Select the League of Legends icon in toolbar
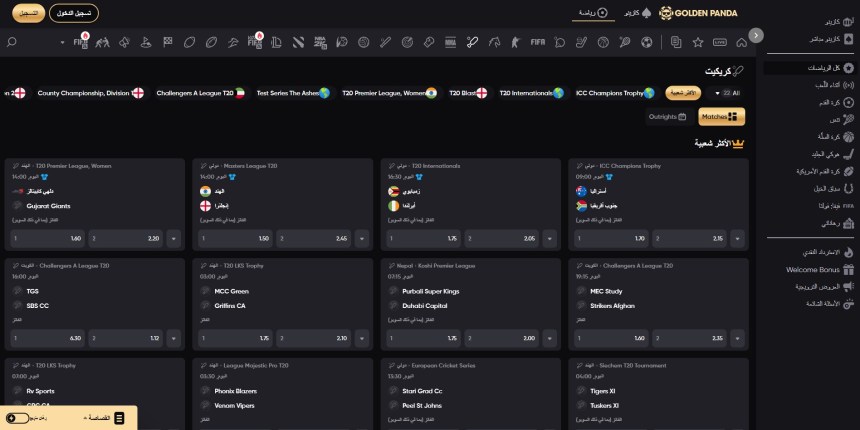Screen dimensions: 860x430 276,42
